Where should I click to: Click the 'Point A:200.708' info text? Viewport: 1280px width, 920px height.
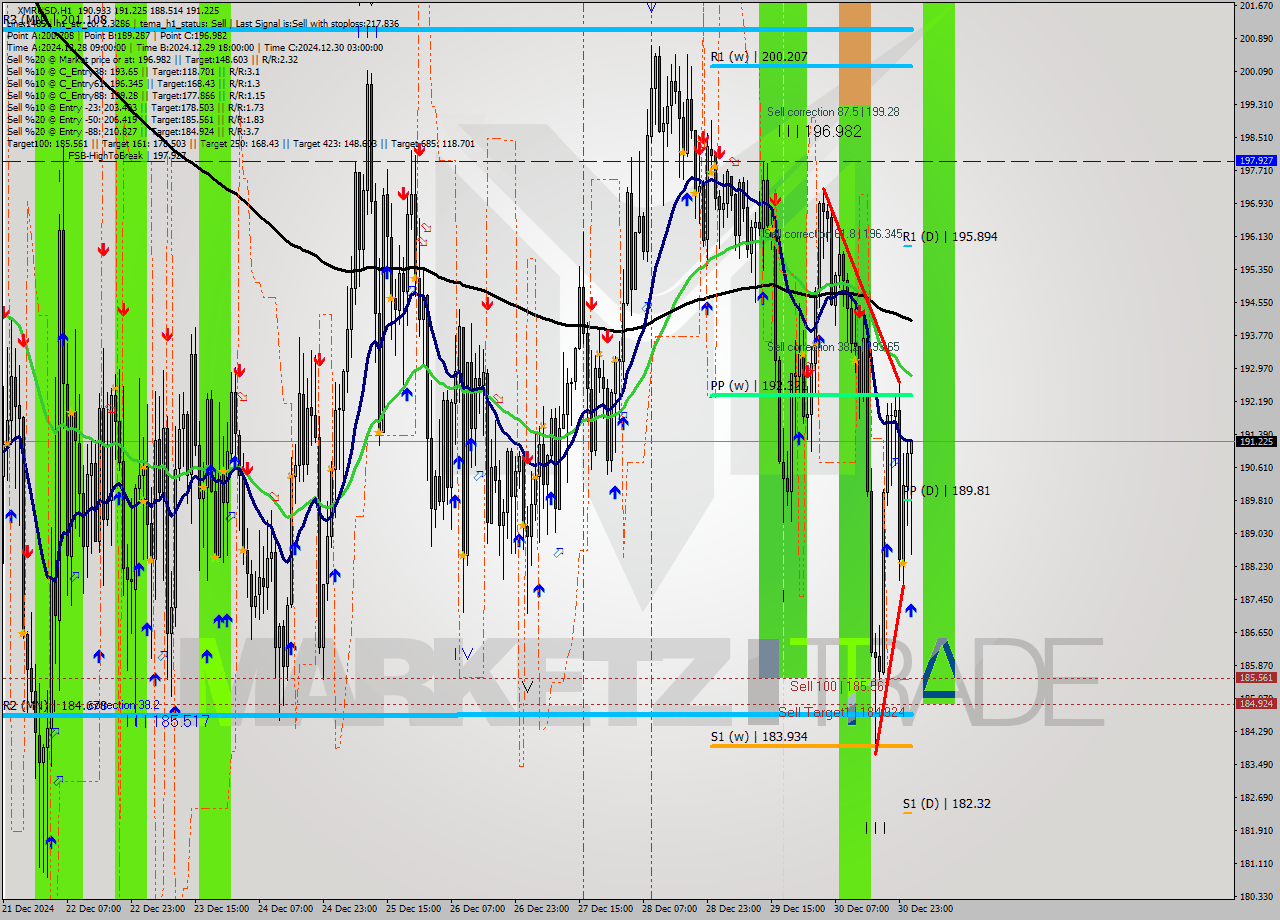(x=39, y=35)
